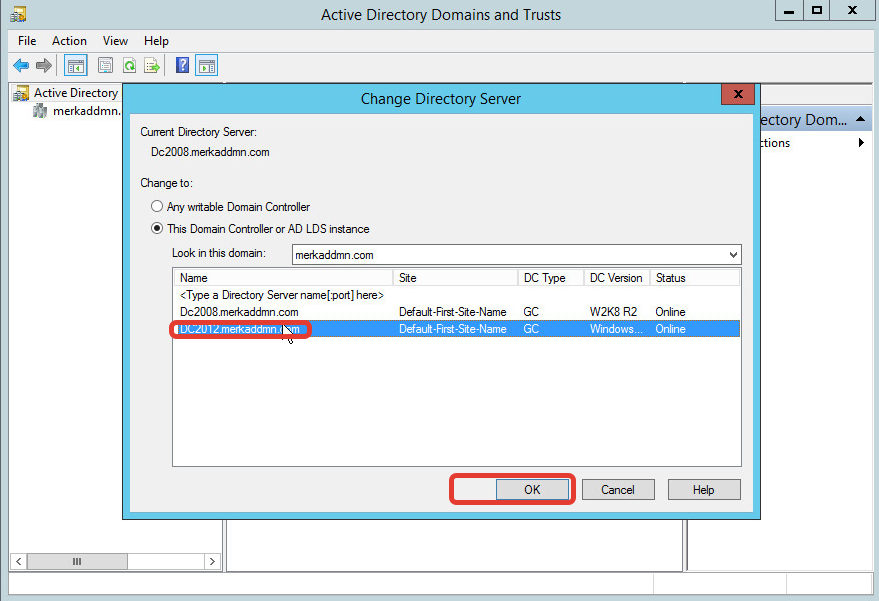Select the merkaddmn. tree item label
The height and width of the screenshot is (601, 879).
click(x=86, y=111)
